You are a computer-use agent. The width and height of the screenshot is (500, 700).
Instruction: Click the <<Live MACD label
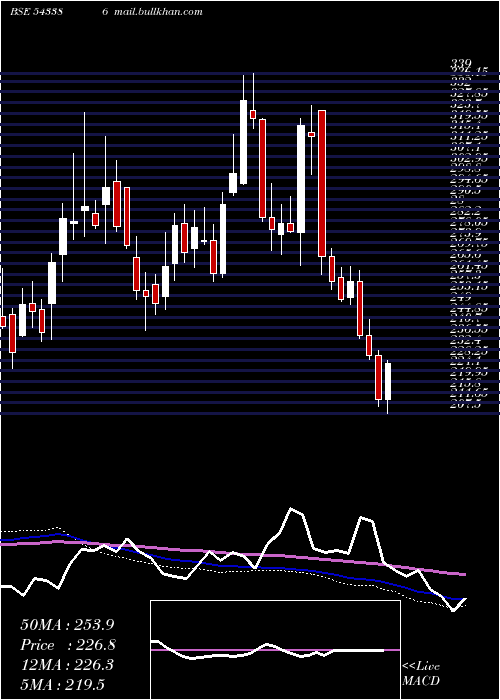click(421, 673)
